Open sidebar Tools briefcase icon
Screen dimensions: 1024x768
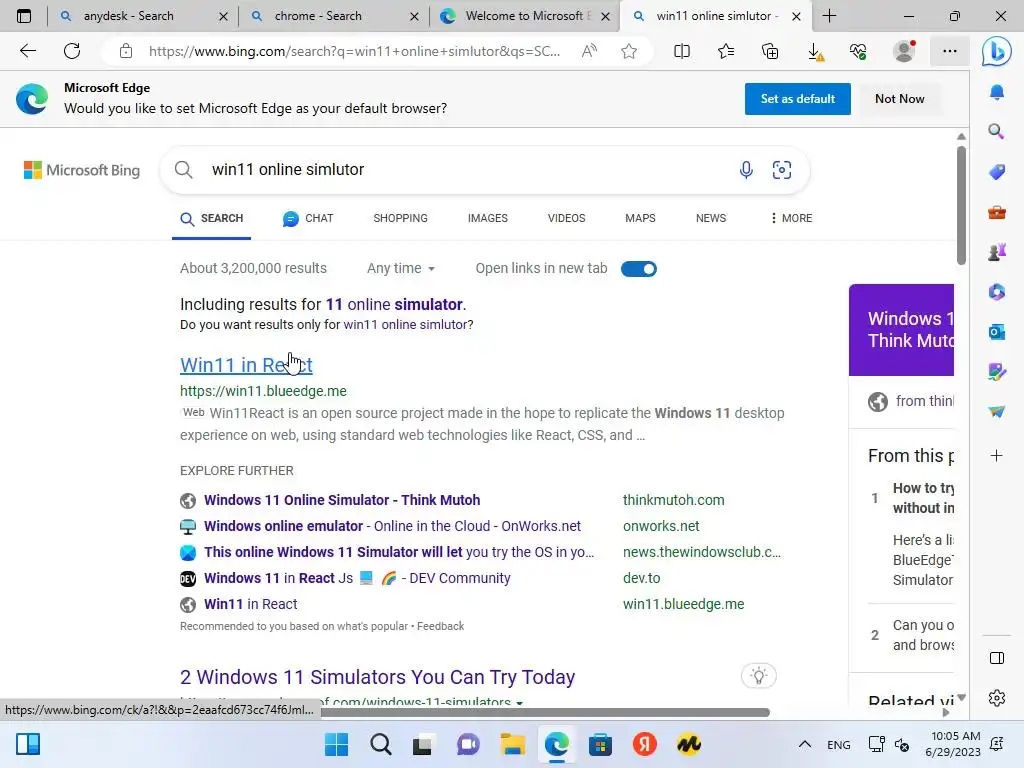coord(997,212)
